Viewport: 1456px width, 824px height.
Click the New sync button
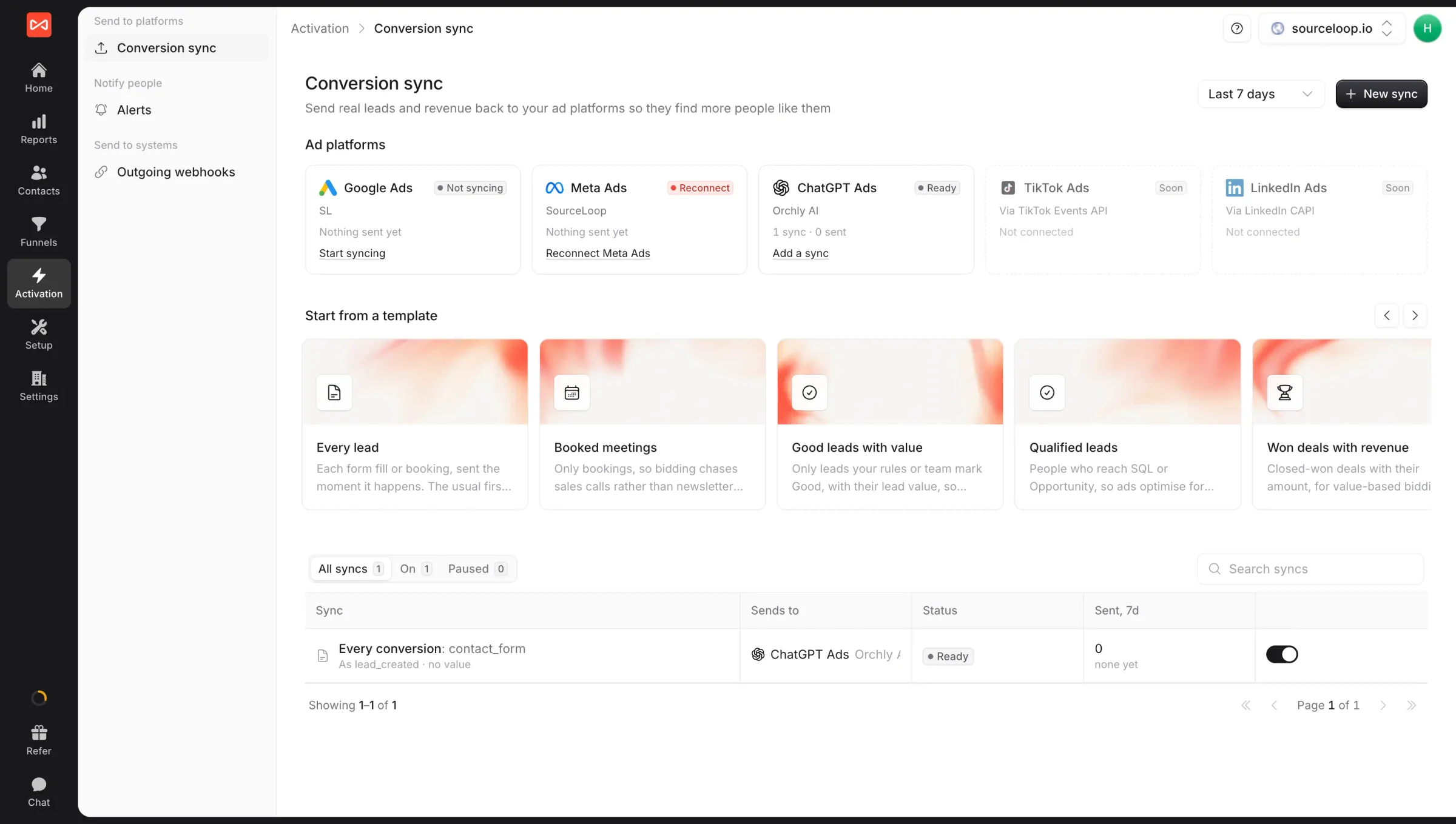pos(1381,94)
